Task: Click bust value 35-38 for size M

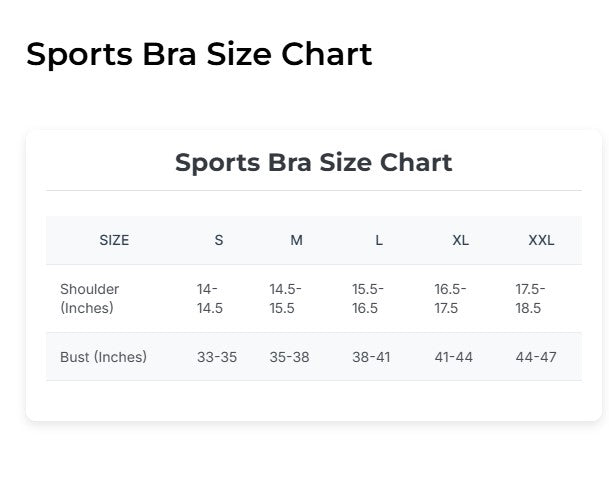Action: pyautogui.click(x=289, y=357)
